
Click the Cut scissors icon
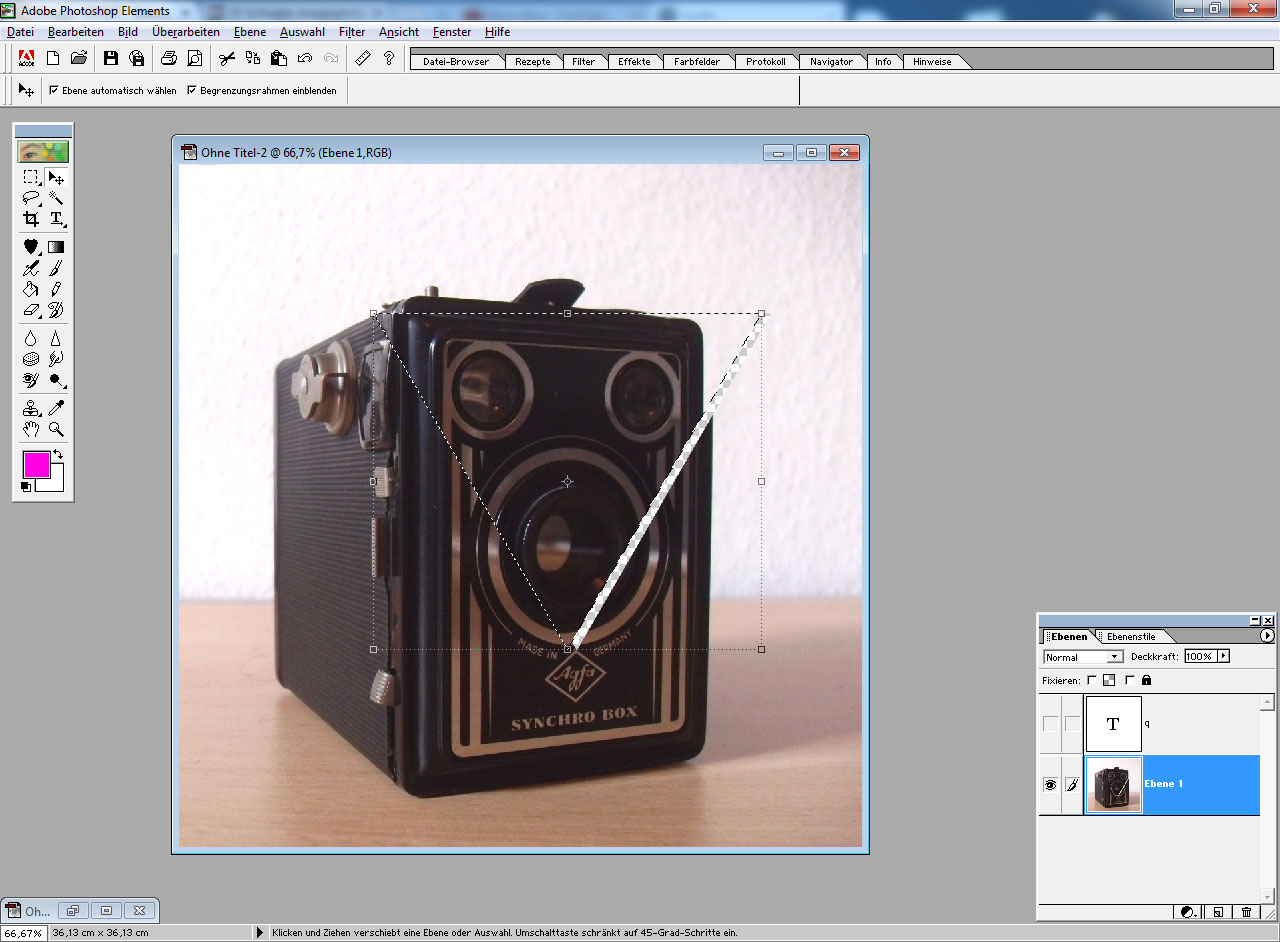click(x=227, y=58)
